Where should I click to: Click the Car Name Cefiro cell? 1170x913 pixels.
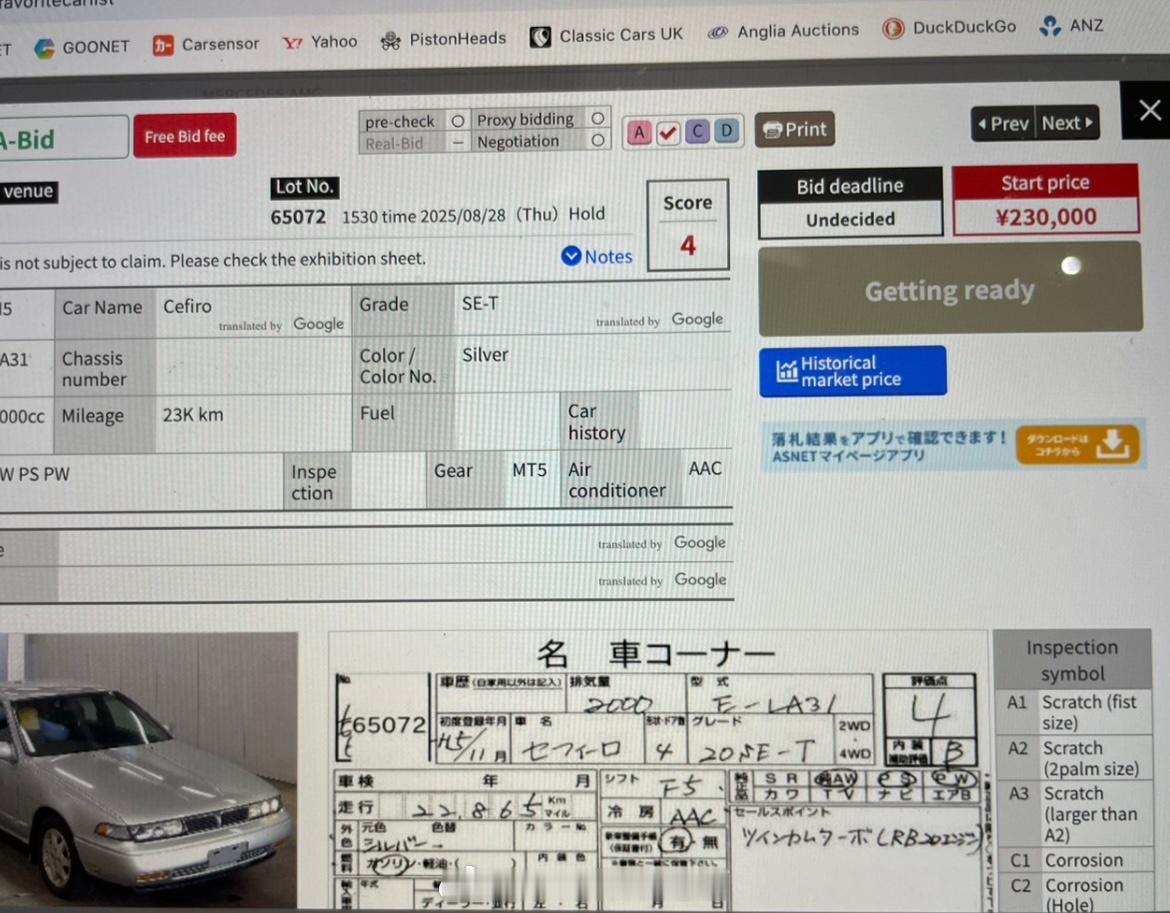point(254,310)
